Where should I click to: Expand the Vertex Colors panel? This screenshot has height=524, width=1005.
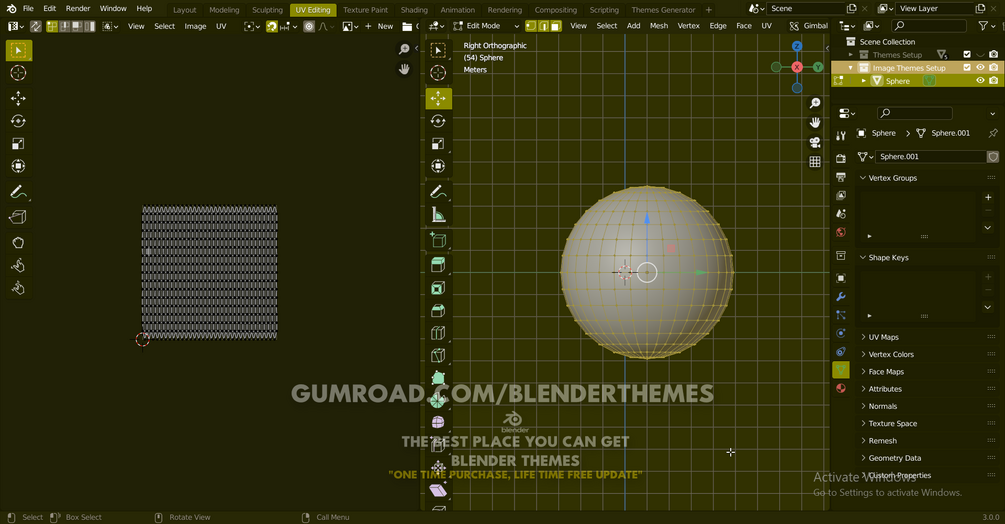891,354
